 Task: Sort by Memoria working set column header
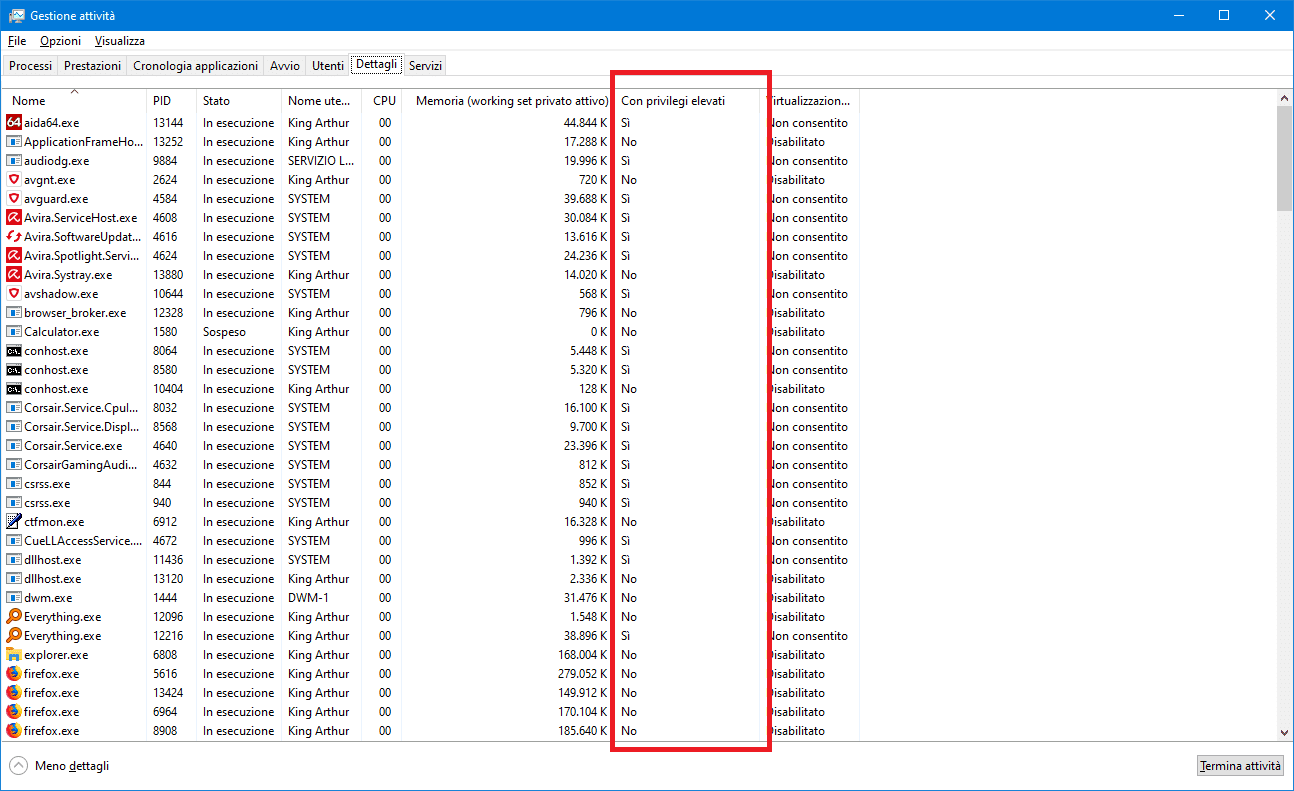[x=511, y=101]
